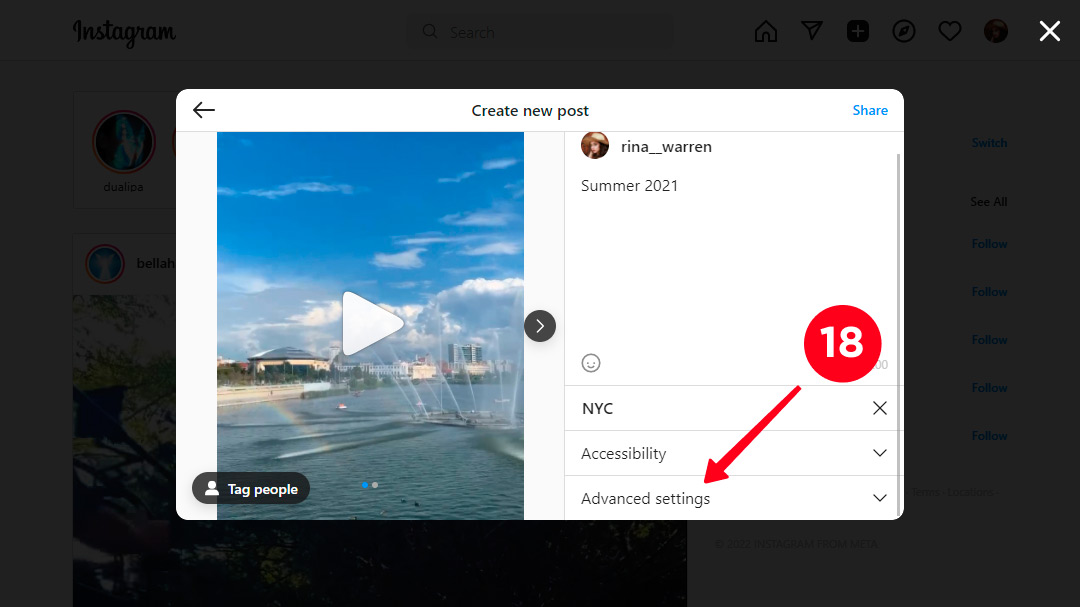Click the rina__warren username
This screenshot has width=1080, height=607.
coord(666,147)
